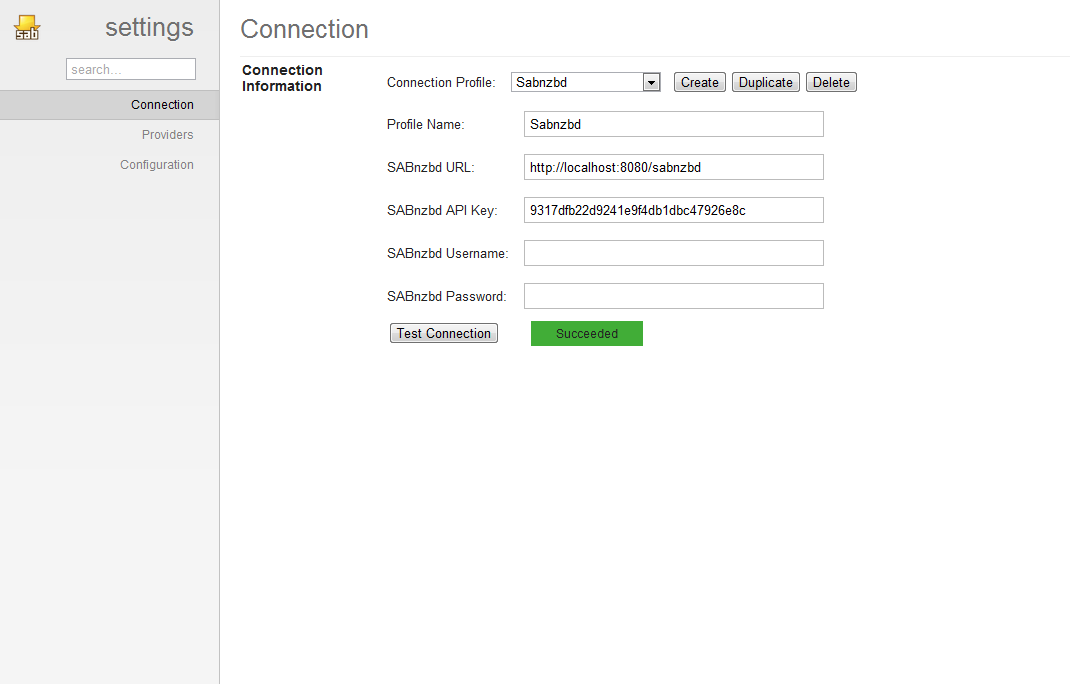
Task: Click the Connection Information section label
Action: [282, 78]
